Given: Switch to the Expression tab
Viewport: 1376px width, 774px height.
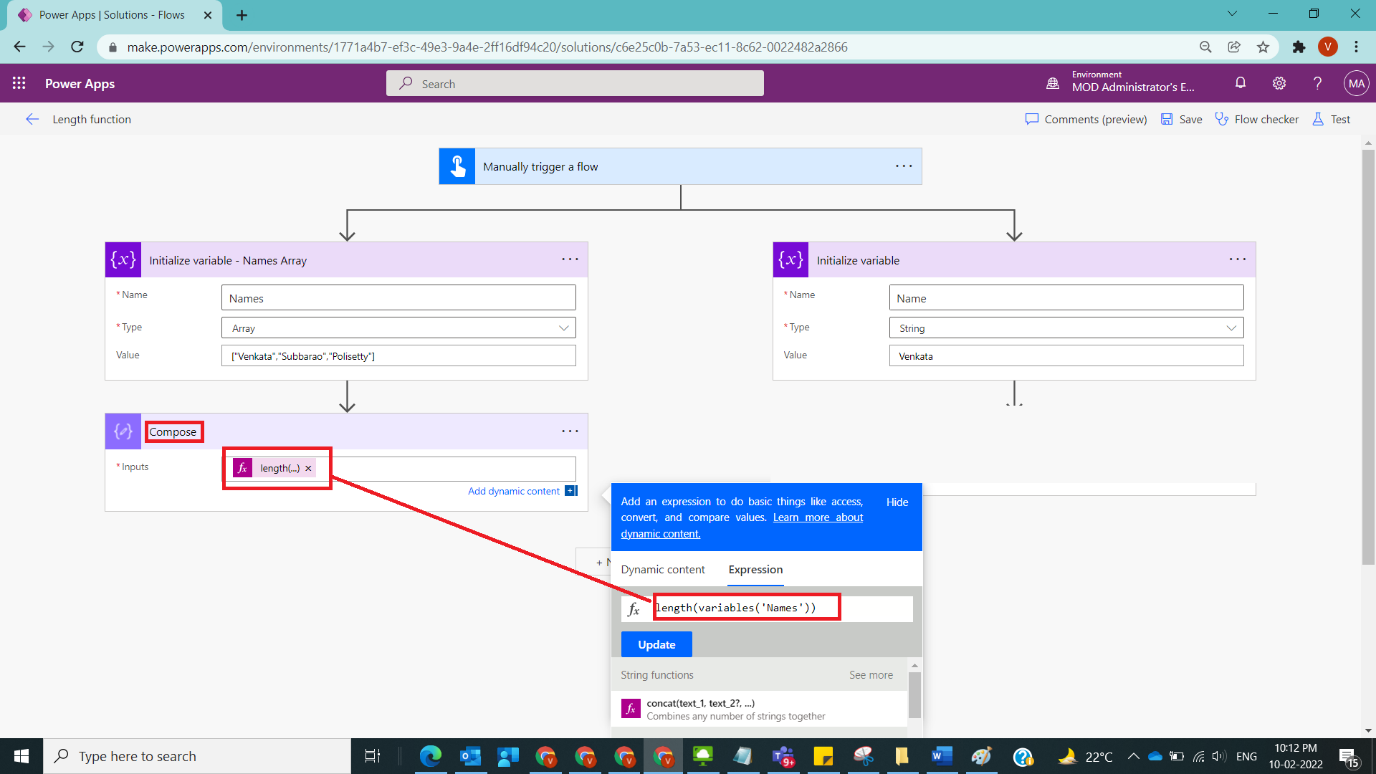Looking at the screenshot, I should pyautogui.click(x=756, y=569).
